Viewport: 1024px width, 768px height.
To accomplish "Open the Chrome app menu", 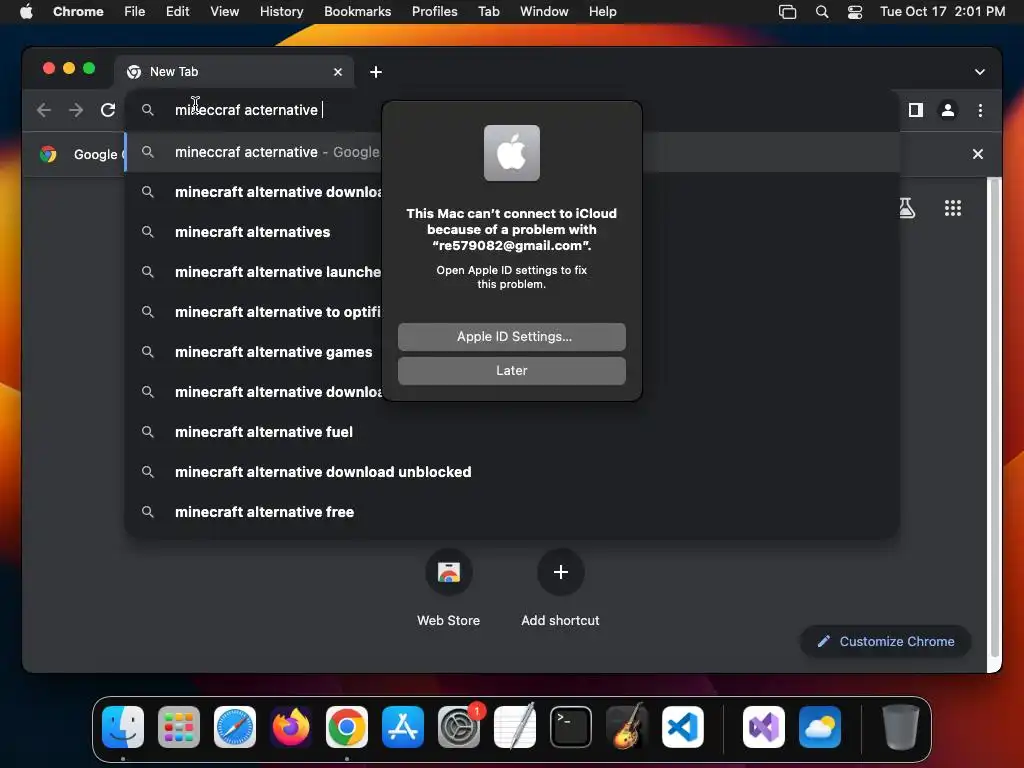I will [78, 12].
